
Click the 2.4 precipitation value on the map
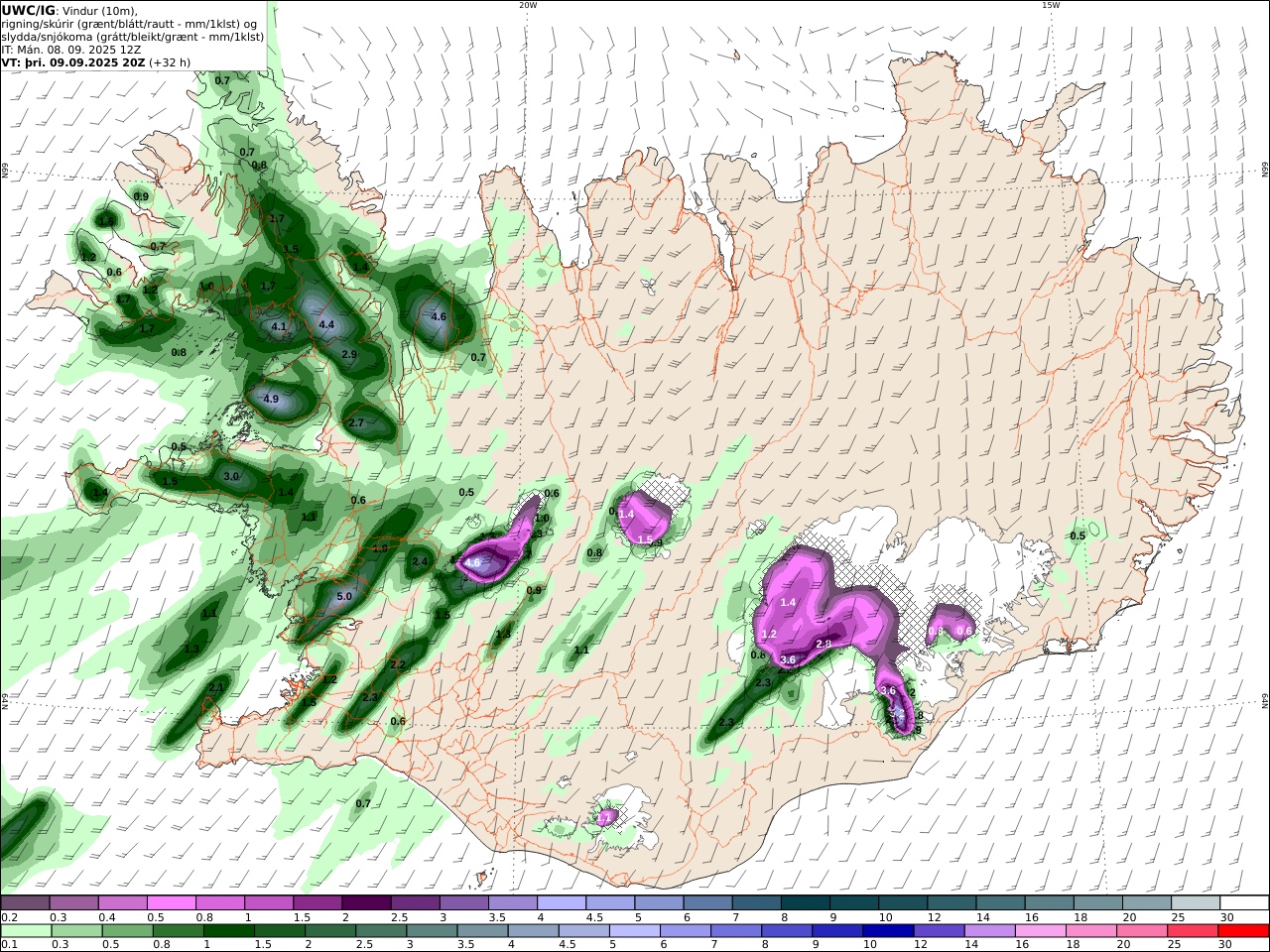pos(420,561)
